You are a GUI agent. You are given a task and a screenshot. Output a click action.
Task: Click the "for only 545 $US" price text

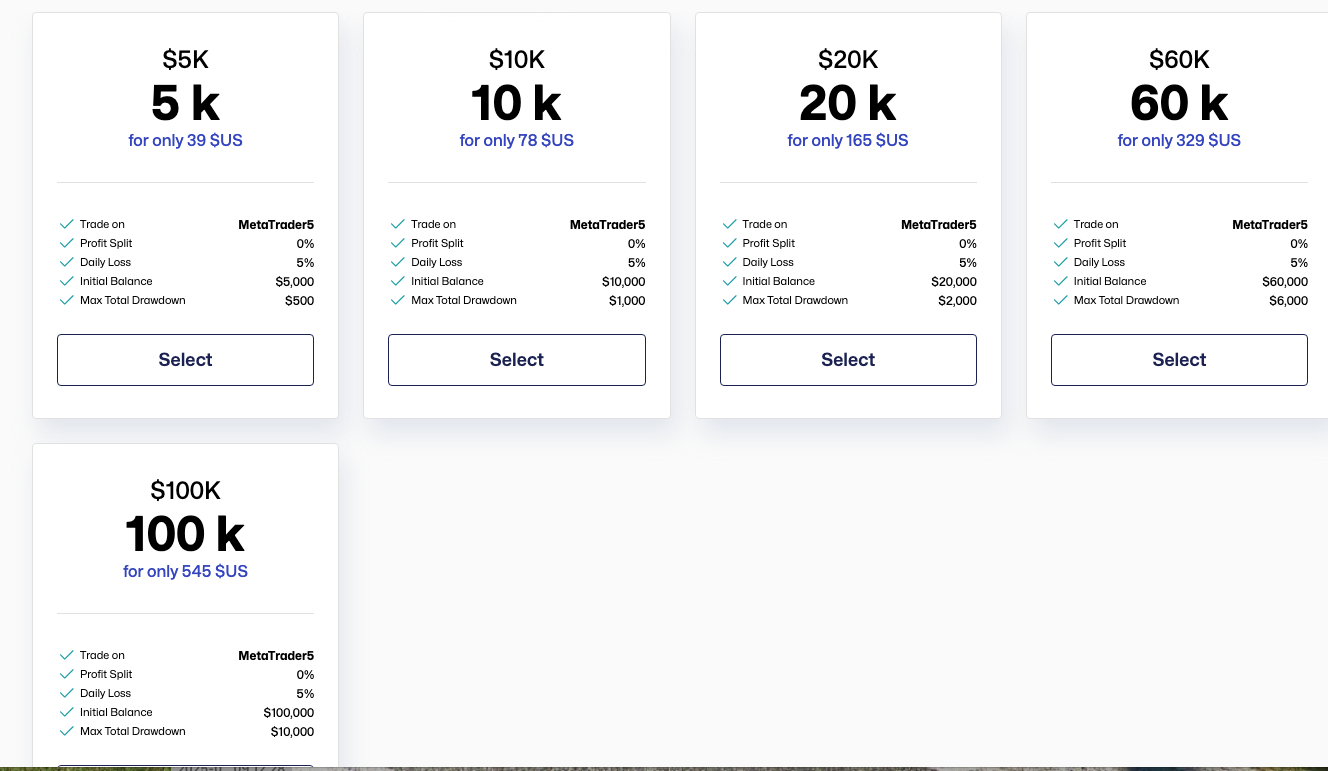(x=185, y=571)
